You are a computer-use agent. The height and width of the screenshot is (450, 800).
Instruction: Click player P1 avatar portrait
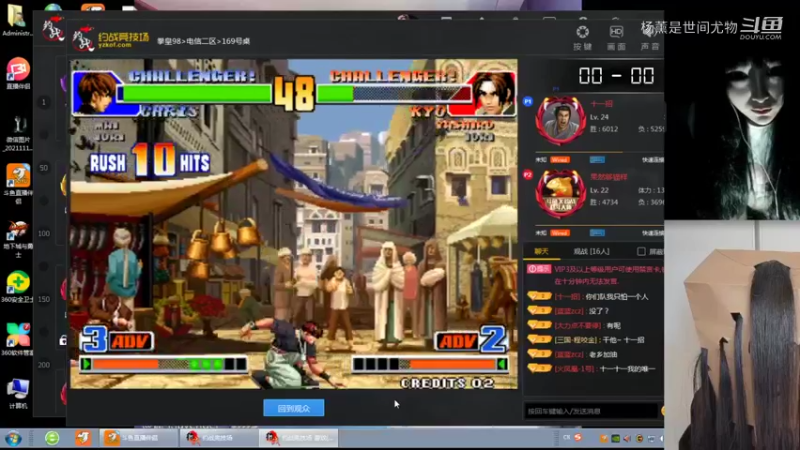pyautogui.click(x=560, y=120)
